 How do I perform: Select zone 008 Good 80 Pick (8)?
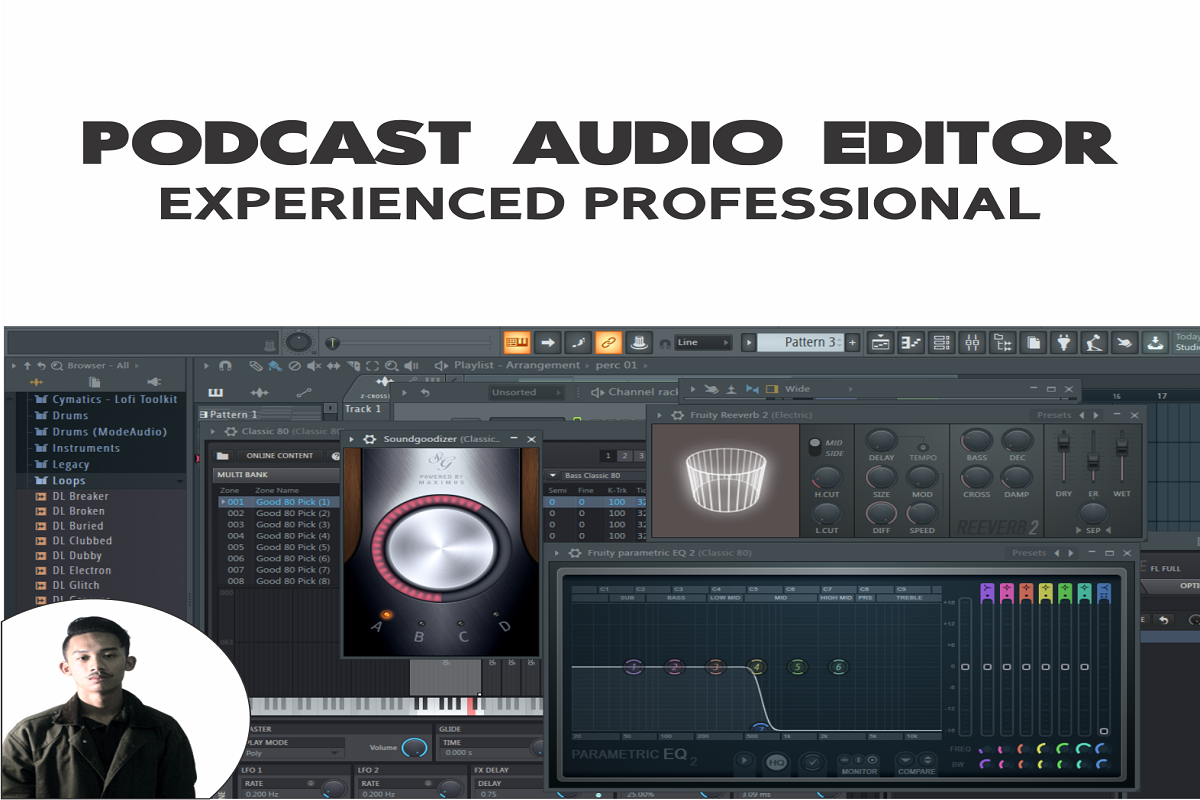pyautogui.click(x=278, y=581)
